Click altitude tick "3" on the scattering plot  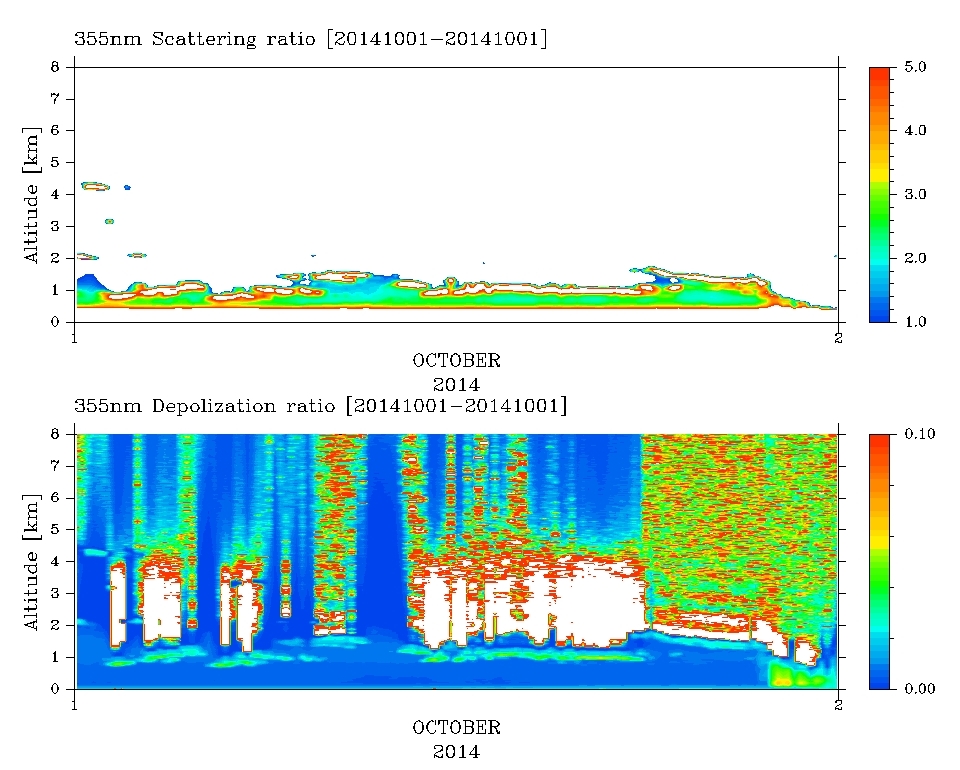tap(55, 226)
